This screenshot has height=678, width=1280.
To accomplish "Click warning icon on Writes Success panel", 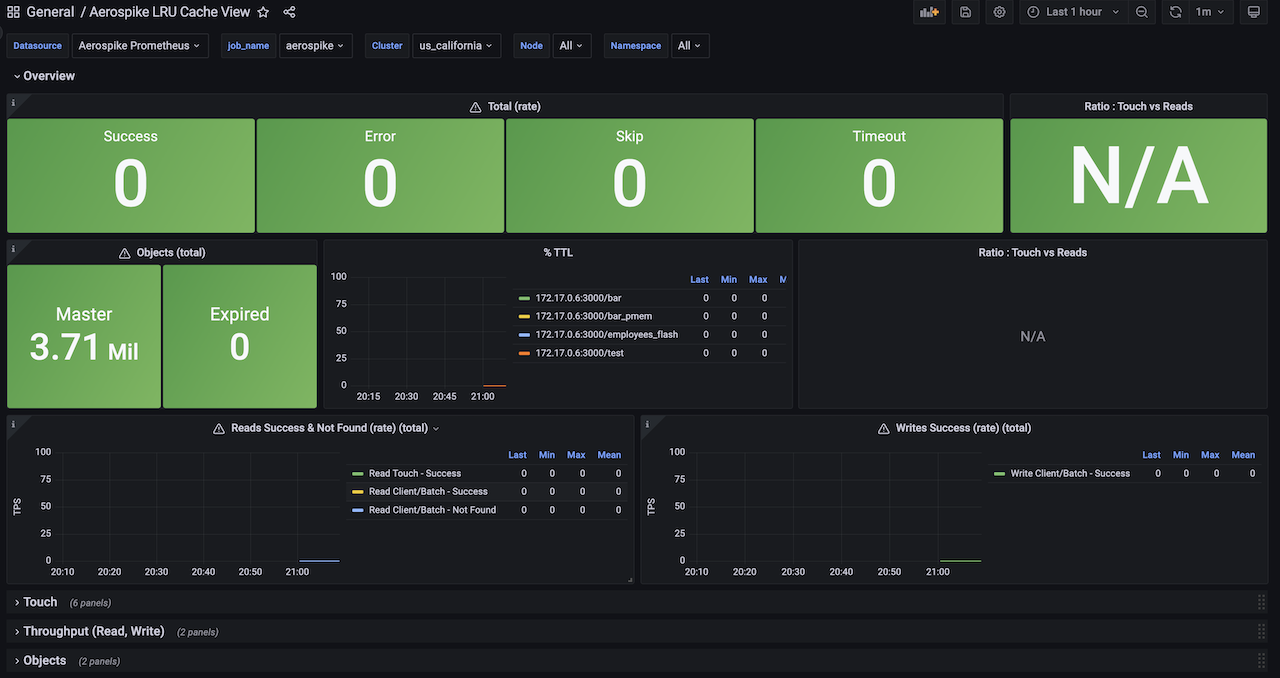I will tap(883, 428).
